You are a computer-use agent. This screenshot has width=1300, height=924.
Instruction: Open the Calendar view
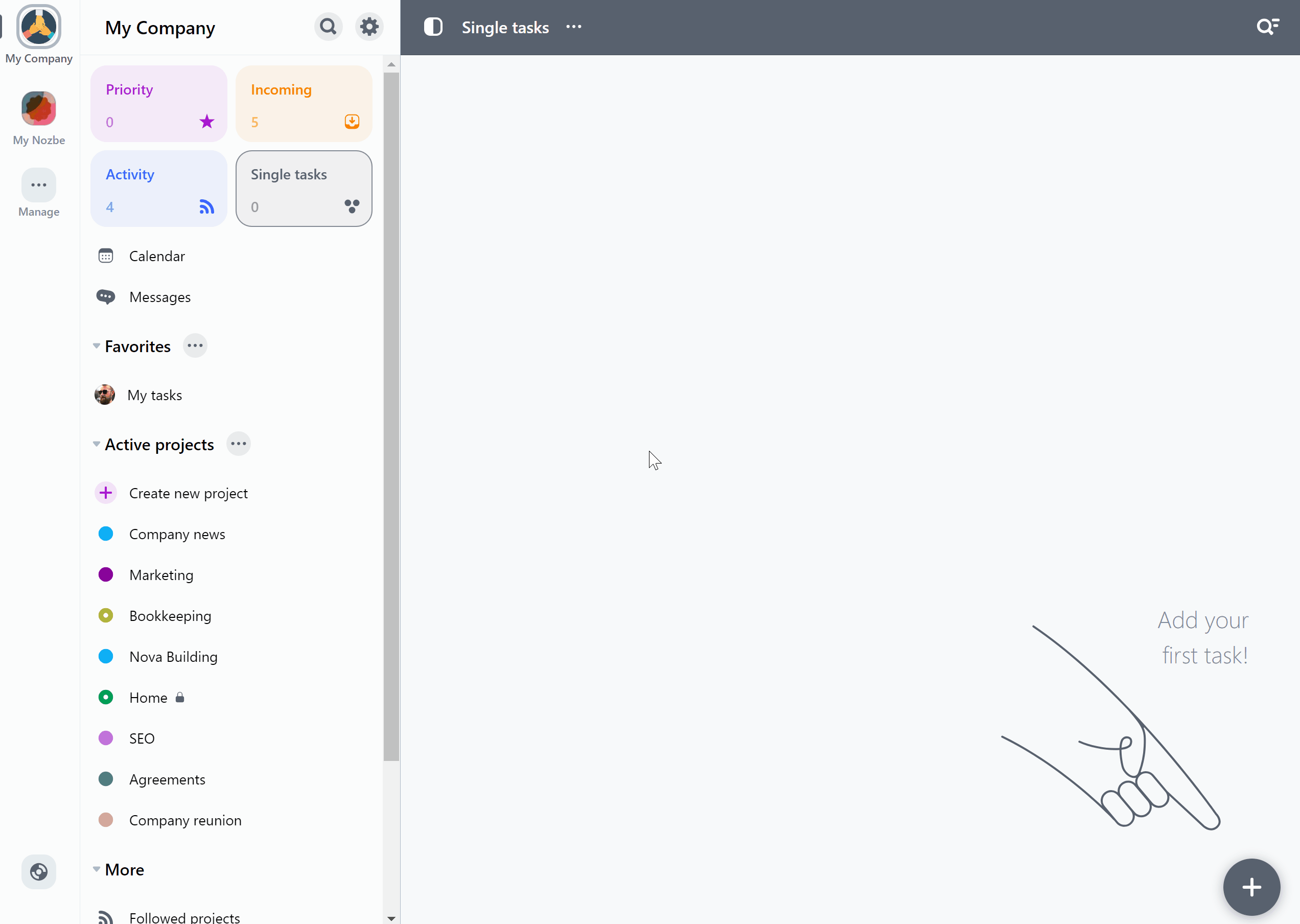157,256
